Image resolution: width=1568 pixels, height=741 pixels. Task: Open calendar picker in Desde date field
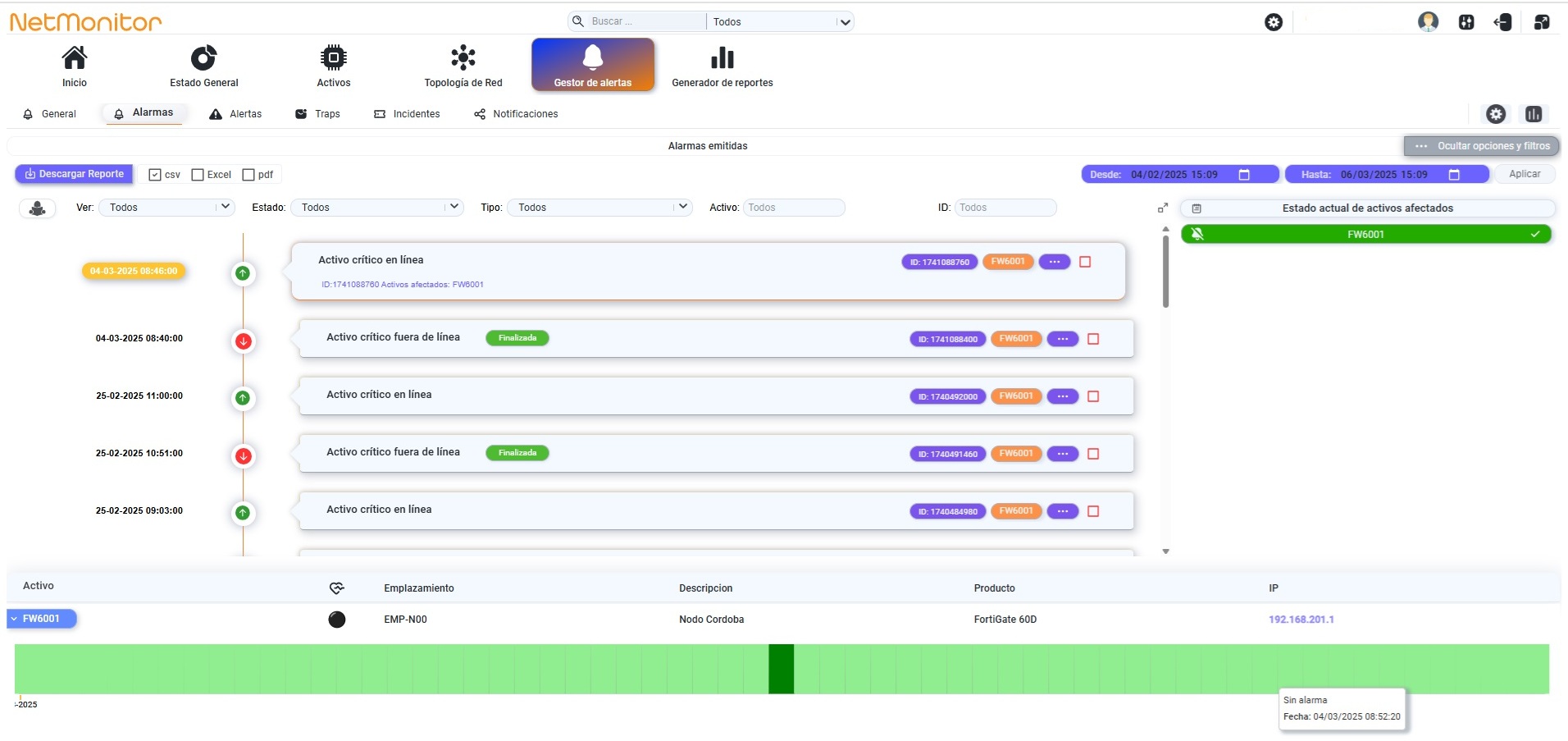click(x=1244, y=175)
